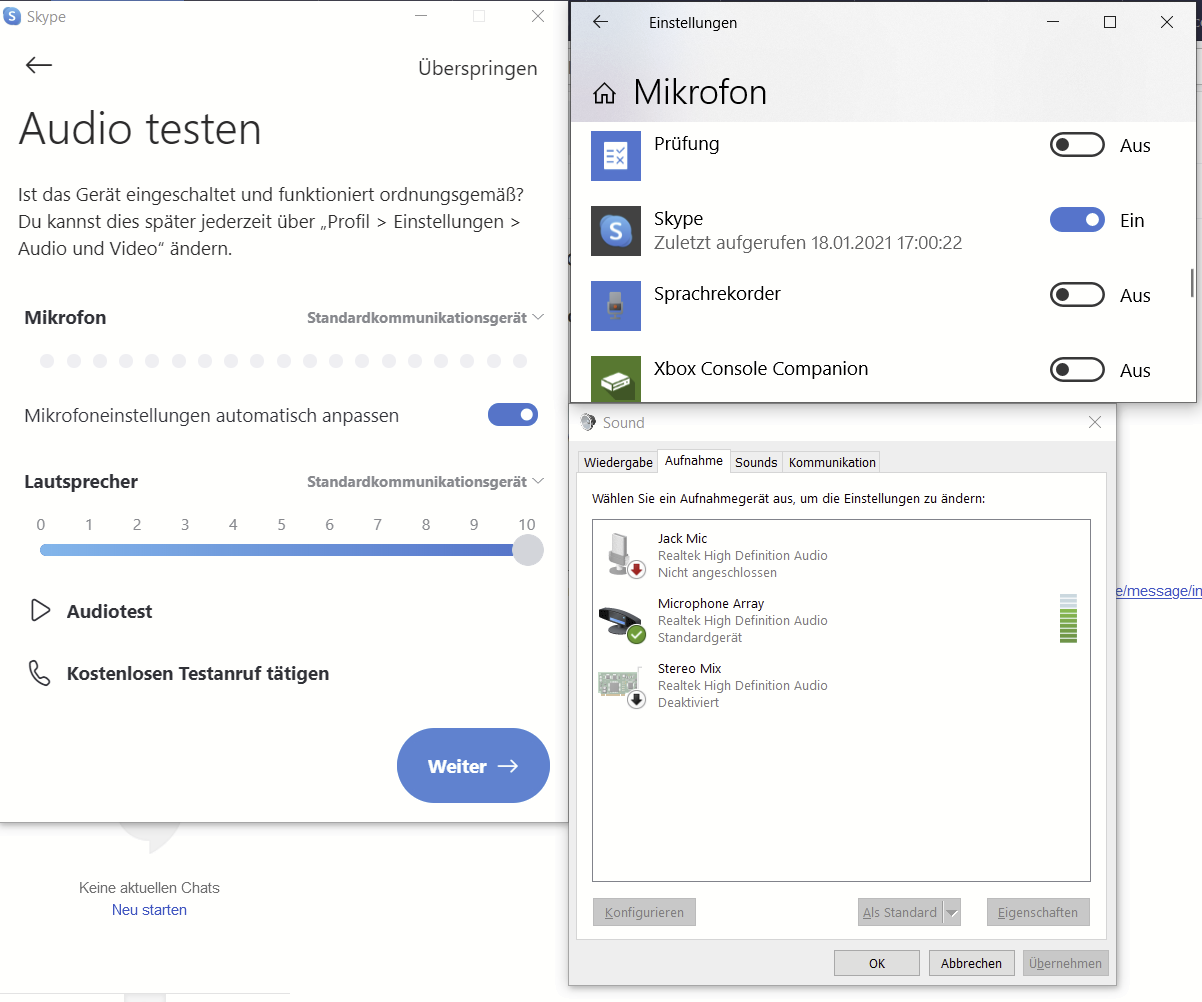Enable microphone for Xbox Console Companion
1202x1002 pixels.
click(1077, 370)
